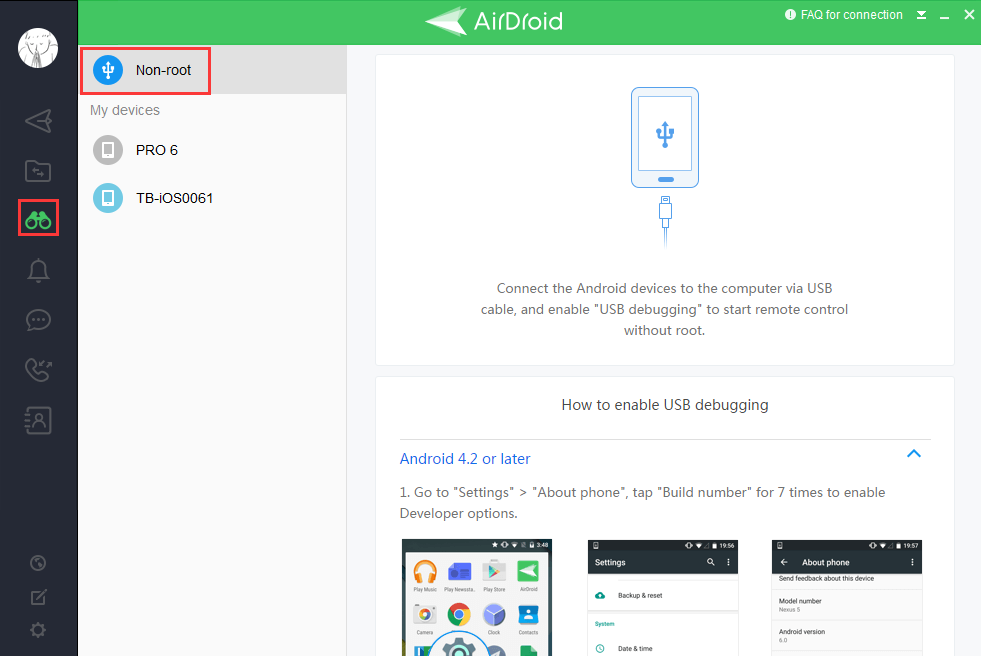
Task: Click the home screen tutorial screenshot
Action: pos(477,597)
